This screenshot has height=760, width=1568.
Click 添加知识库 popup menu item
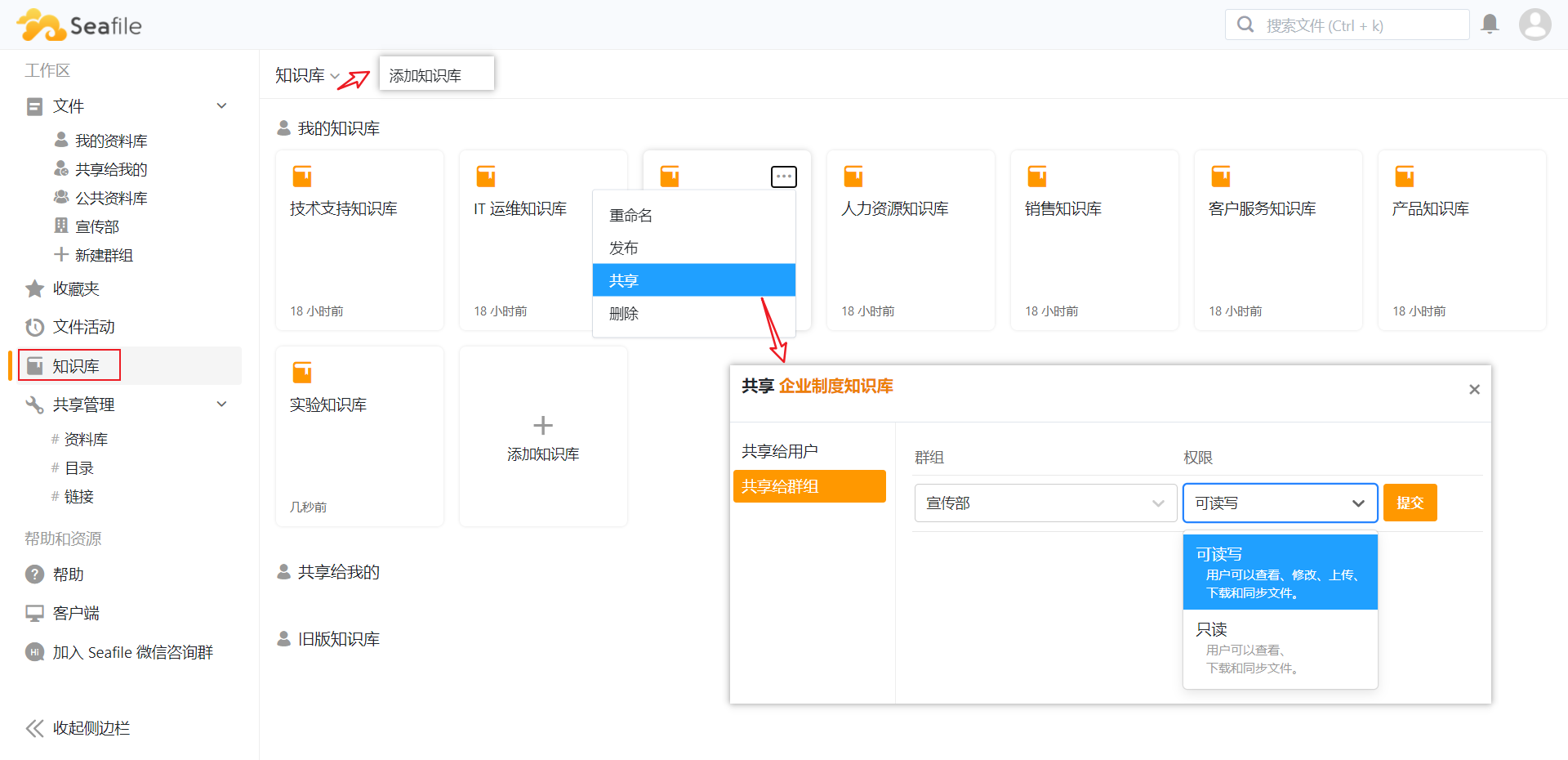click(x=437, y=75)
